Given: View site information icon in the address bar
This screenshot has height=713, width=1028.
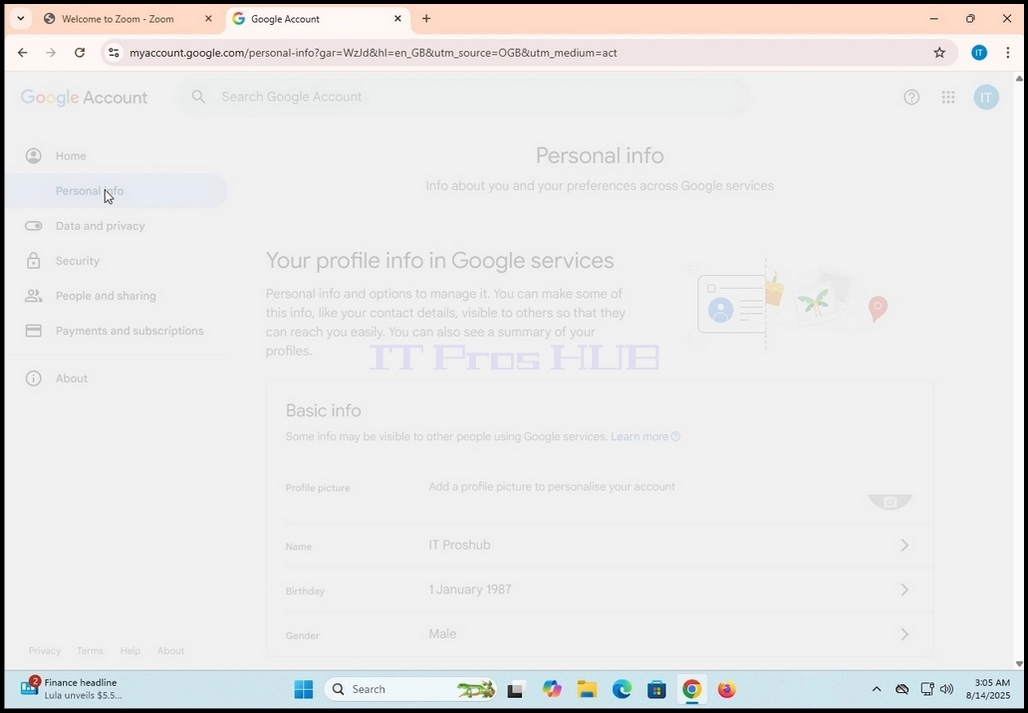Looking at the screenshot, I should [113, 53].
